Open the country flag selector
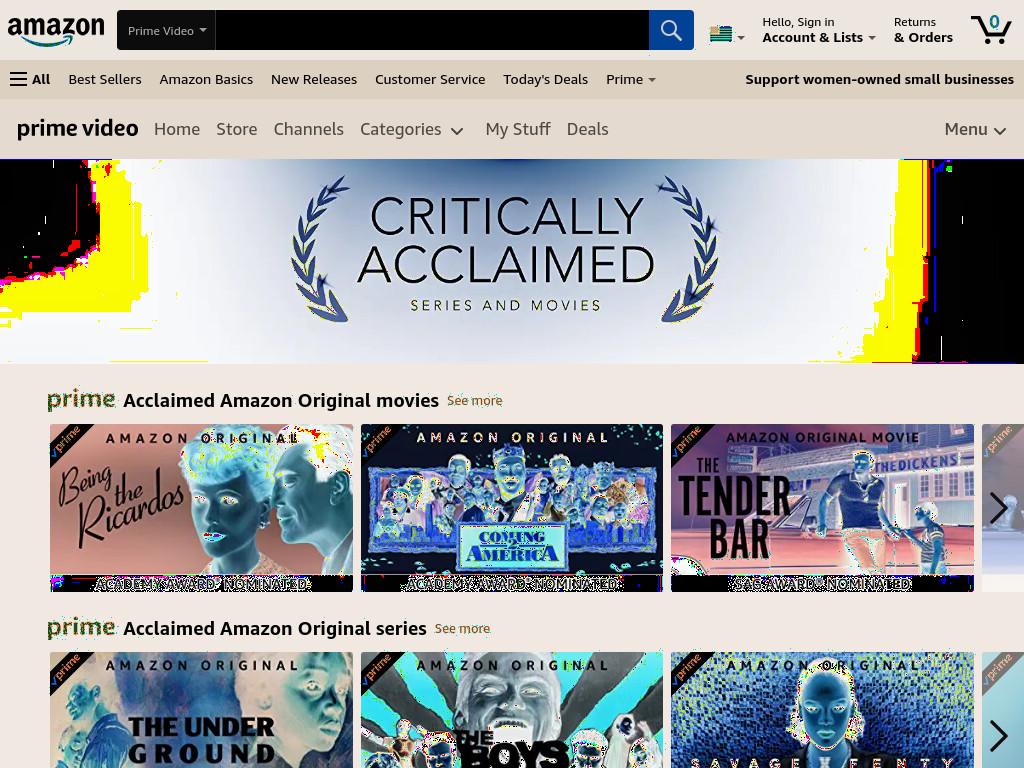Screen dimensions: 1024x768 tap(727, 34)
